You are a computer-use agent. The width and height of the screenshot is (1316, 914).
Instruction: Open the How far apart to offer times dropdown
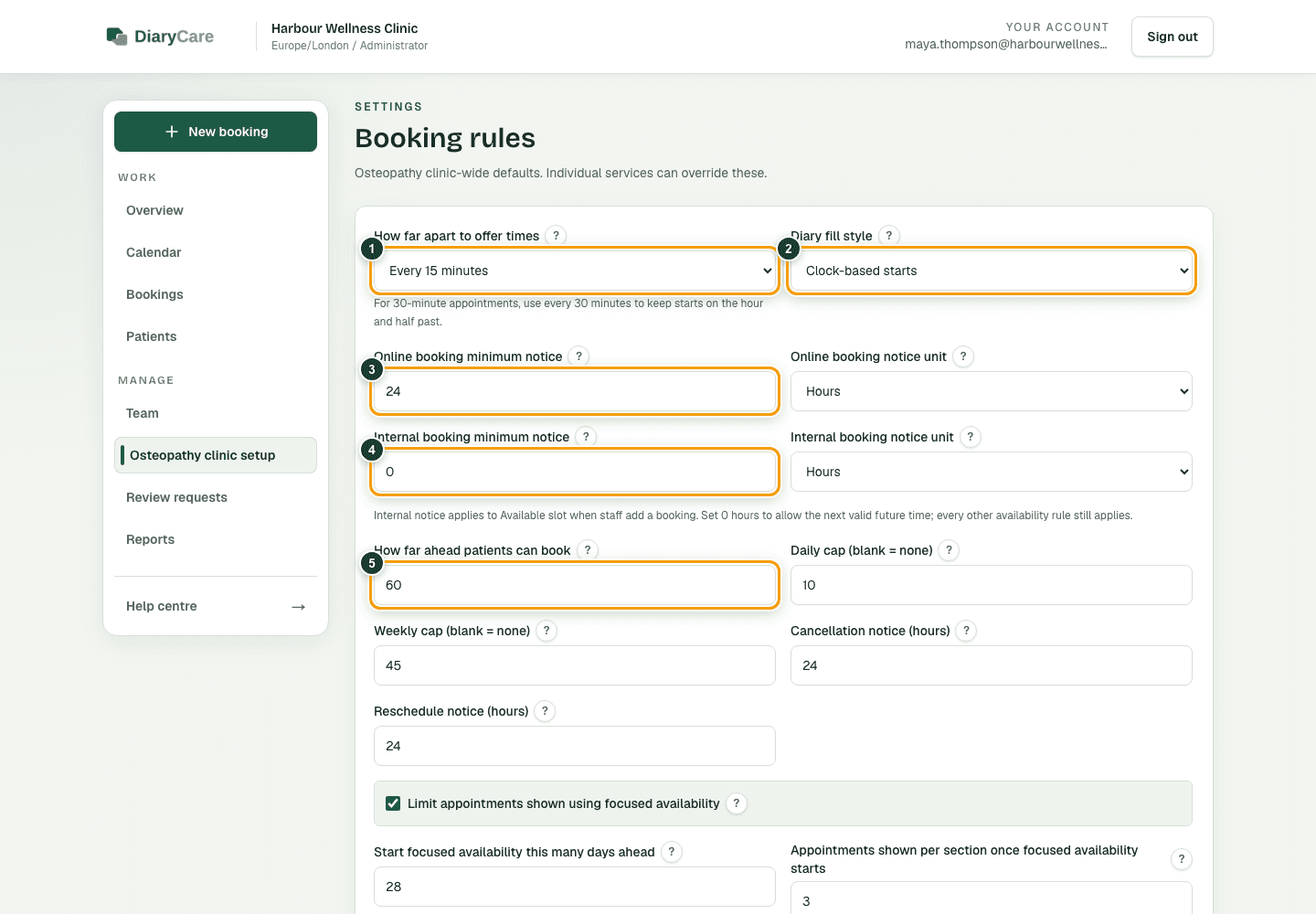(575, 271)
